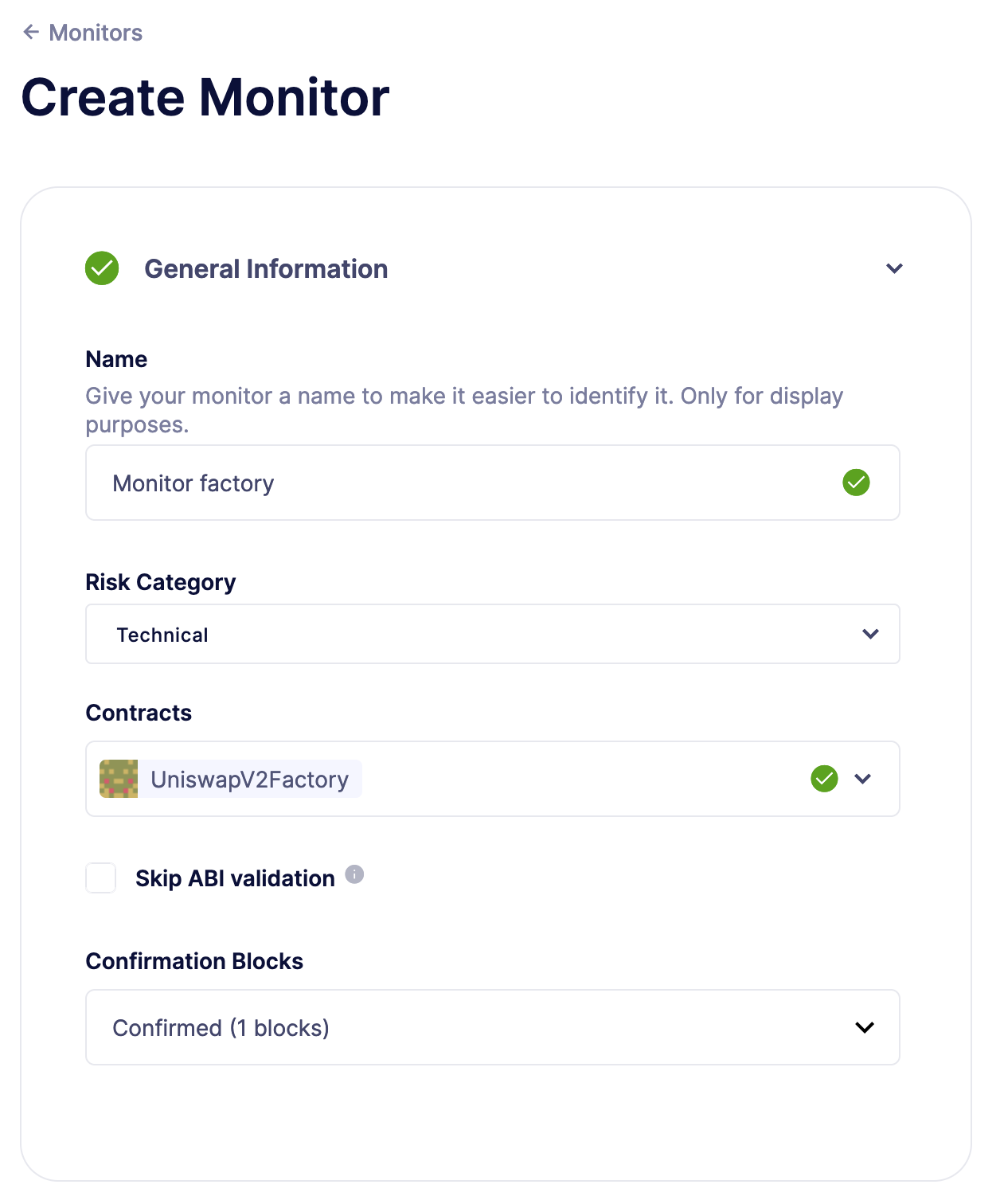Click the green checkmark beside General Information
Image resolution: width=1000 pixels, height=1204 pixels.
pos(100,268)
